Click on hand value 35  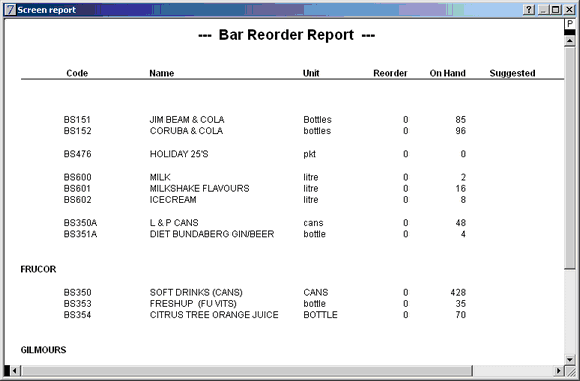pos(461,303)
